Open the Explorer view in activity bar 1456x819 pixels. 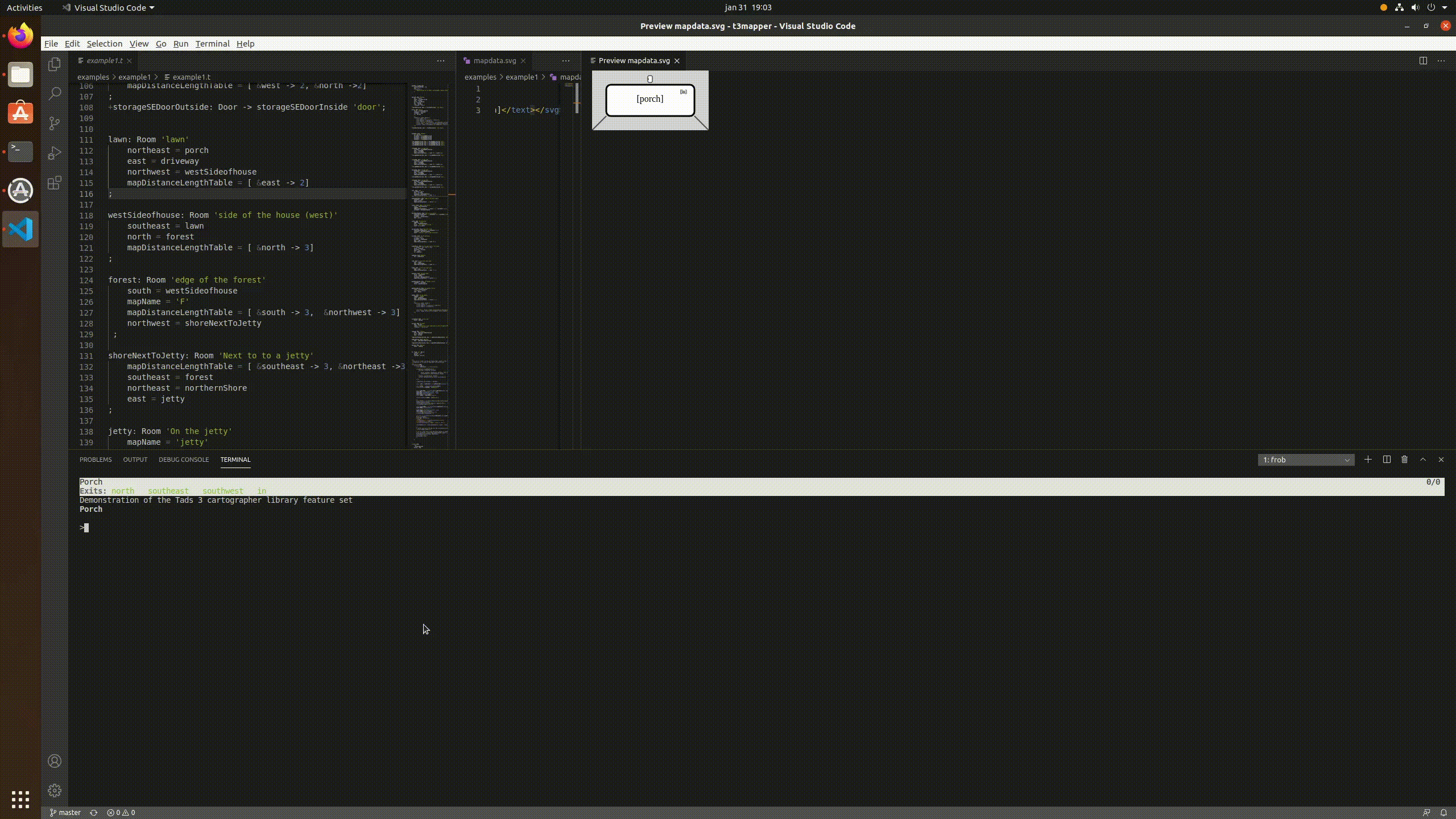tap(55, 65)
